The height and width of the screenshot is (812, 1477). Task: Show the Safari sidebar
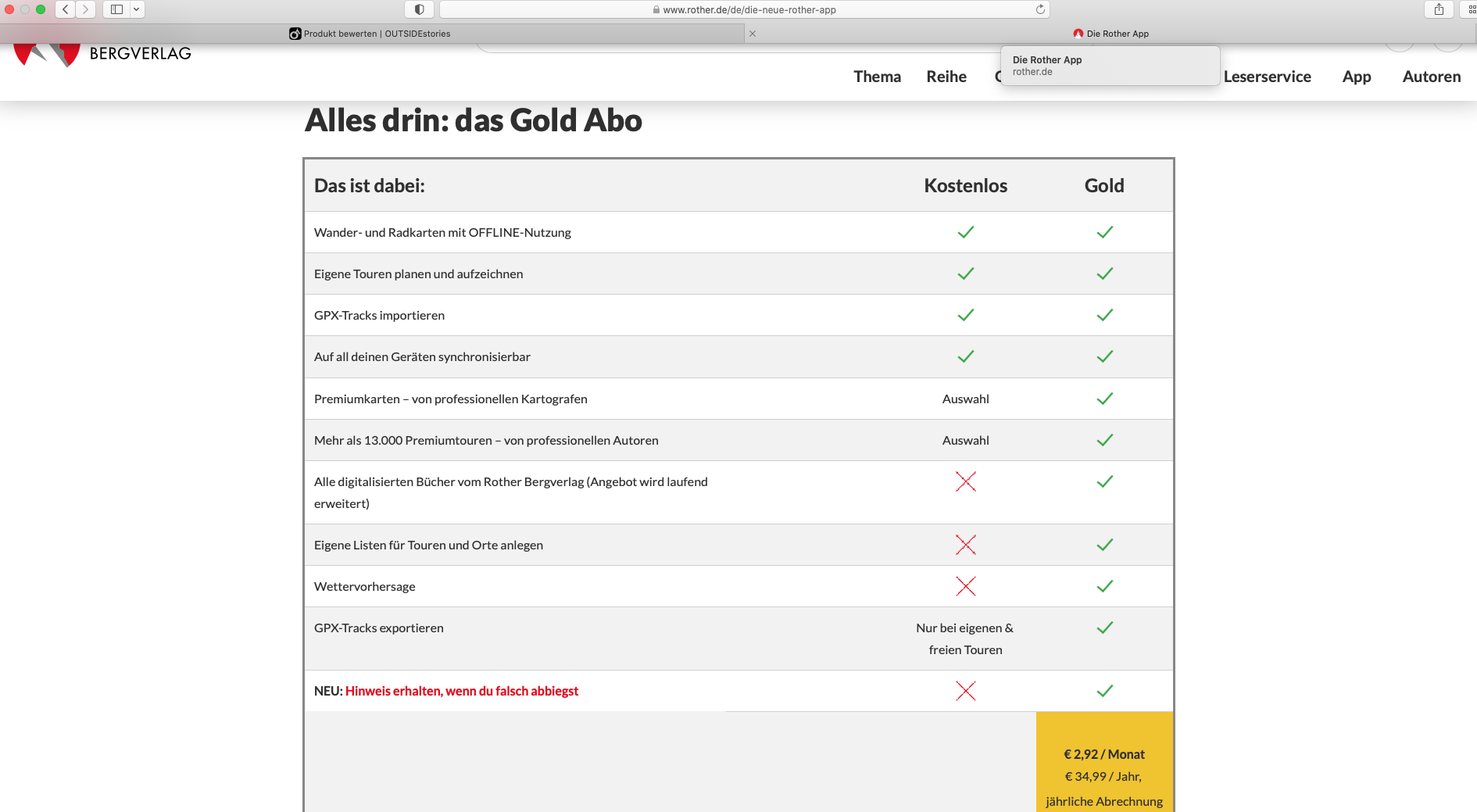[x=116, y=9]
